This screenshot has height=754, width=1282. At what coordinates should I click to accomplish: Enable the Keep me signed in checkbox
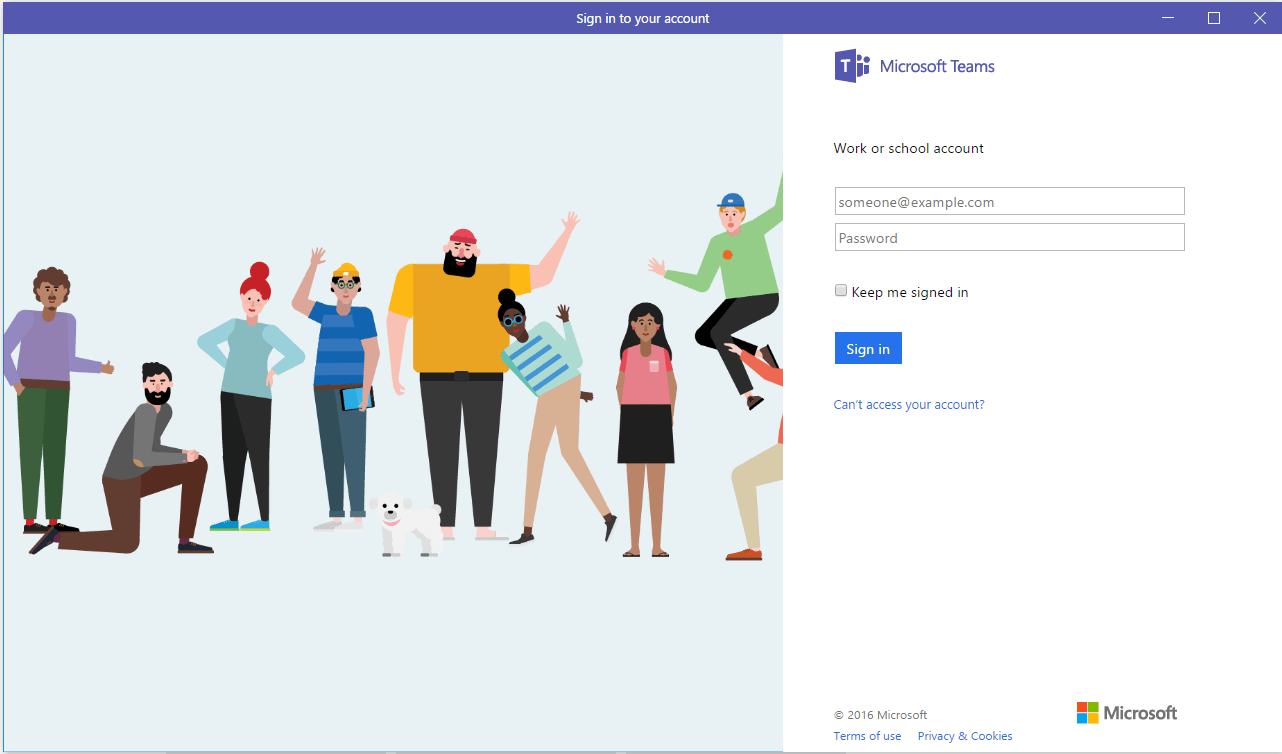tap(841, 291)
